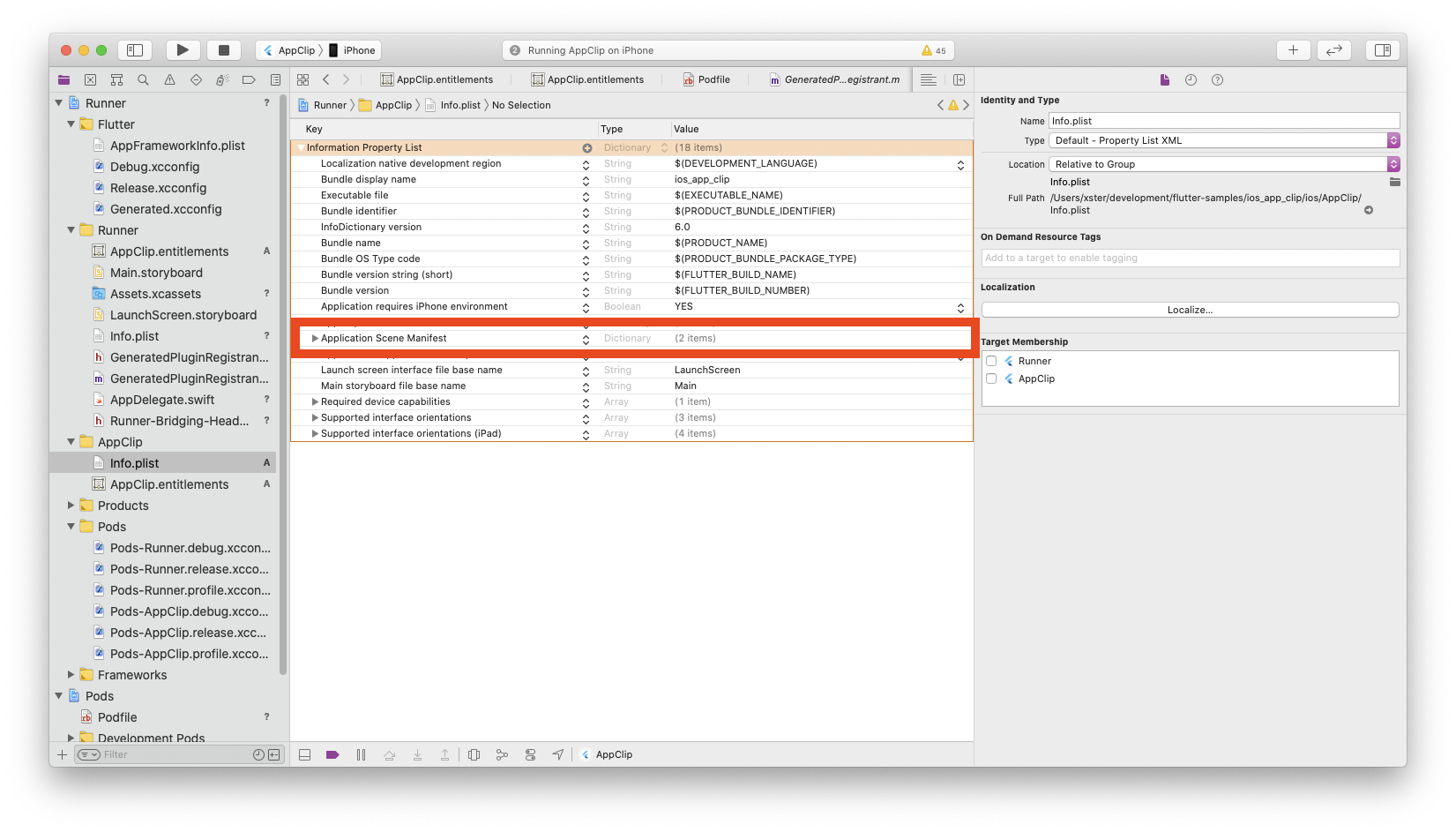Switch to GeneratedPluginRegistrant.m tab
This screenshot has width=1456, height=832.
coord(834,79)
